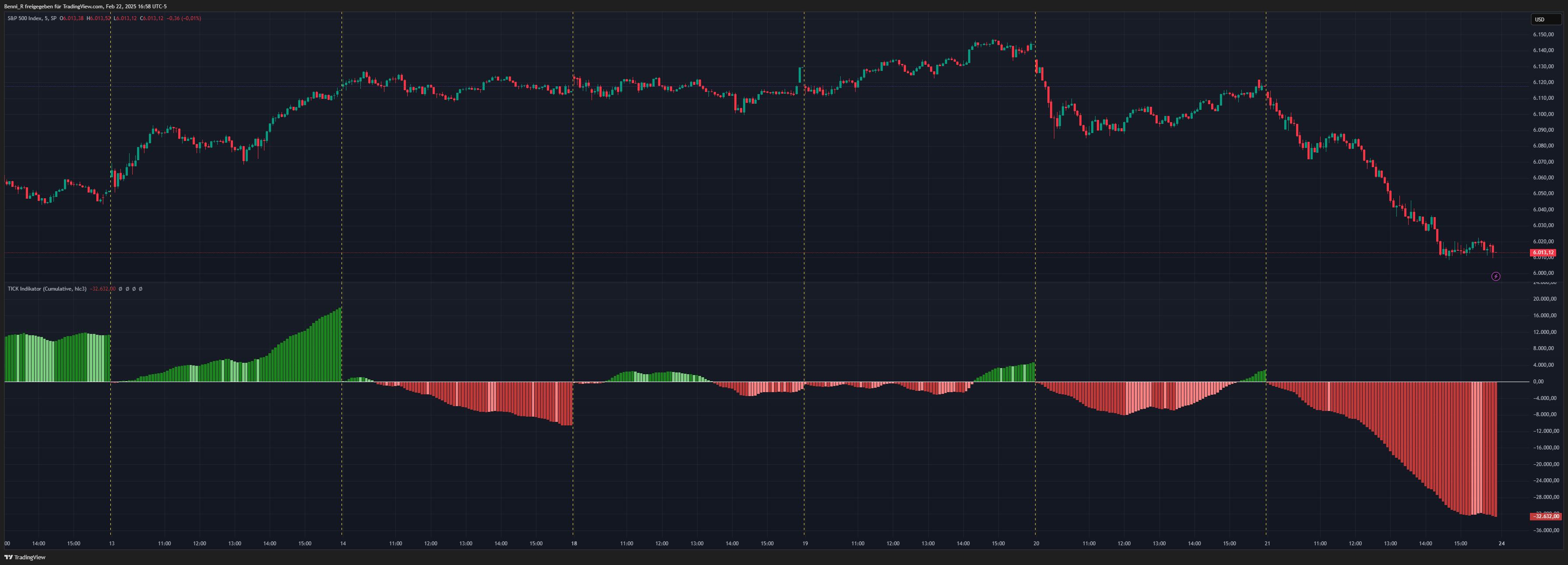Click price axis label 6.000,00
The height and width of the screenshot is (565, 1568).
(x=1543, y=273)
